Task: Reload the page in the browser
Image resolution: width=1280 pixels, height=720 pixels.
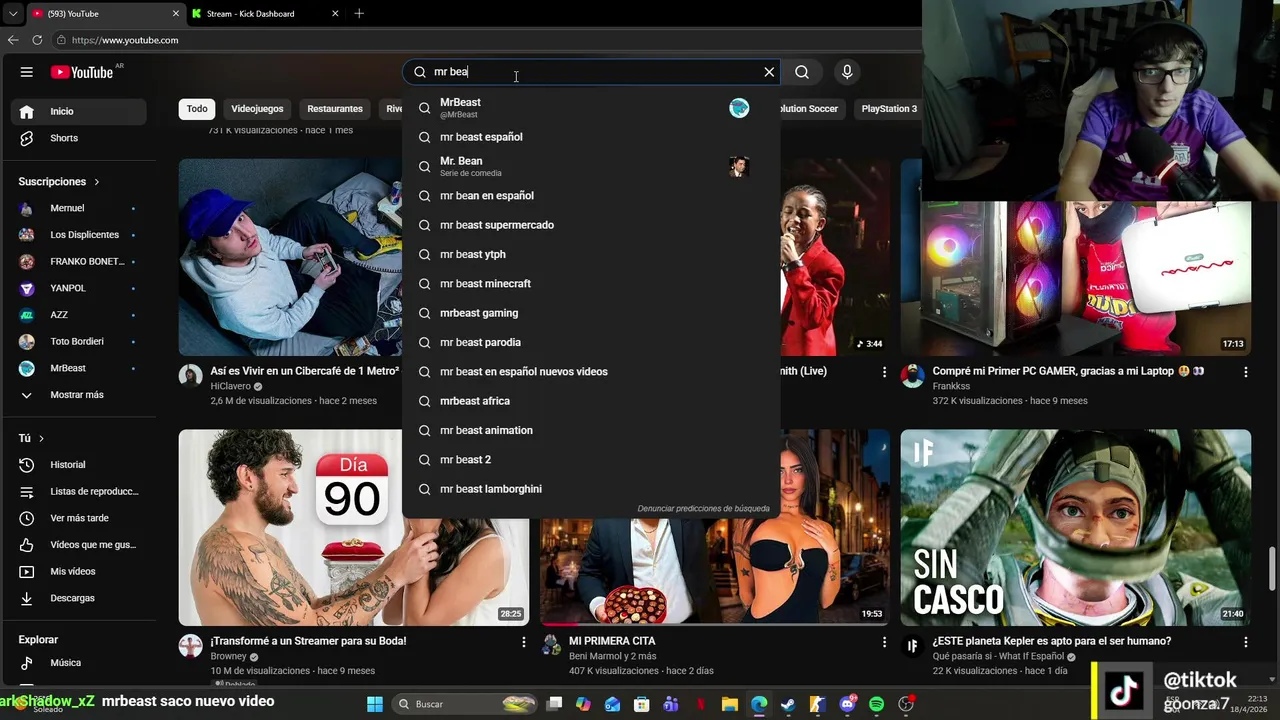Action: 37,40
